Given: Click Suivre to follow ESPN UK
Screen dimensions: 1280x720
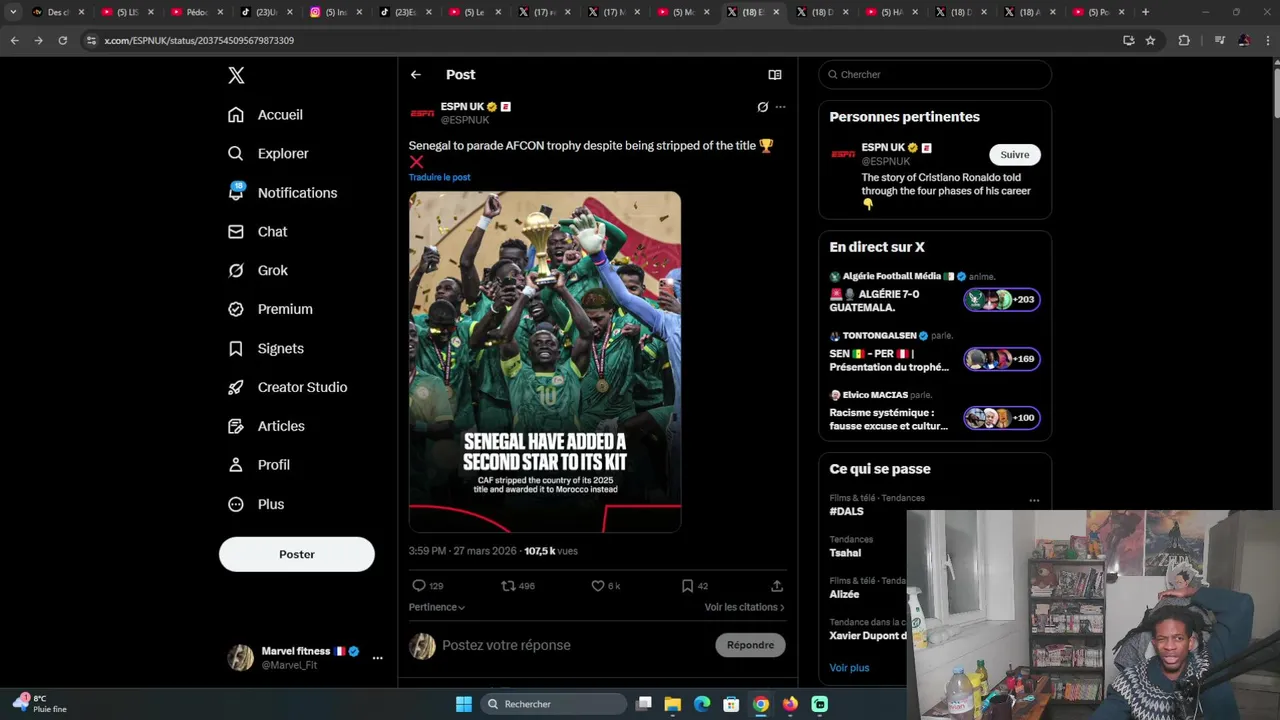Looking at the screenshot, I should [x=1015, y=155].
